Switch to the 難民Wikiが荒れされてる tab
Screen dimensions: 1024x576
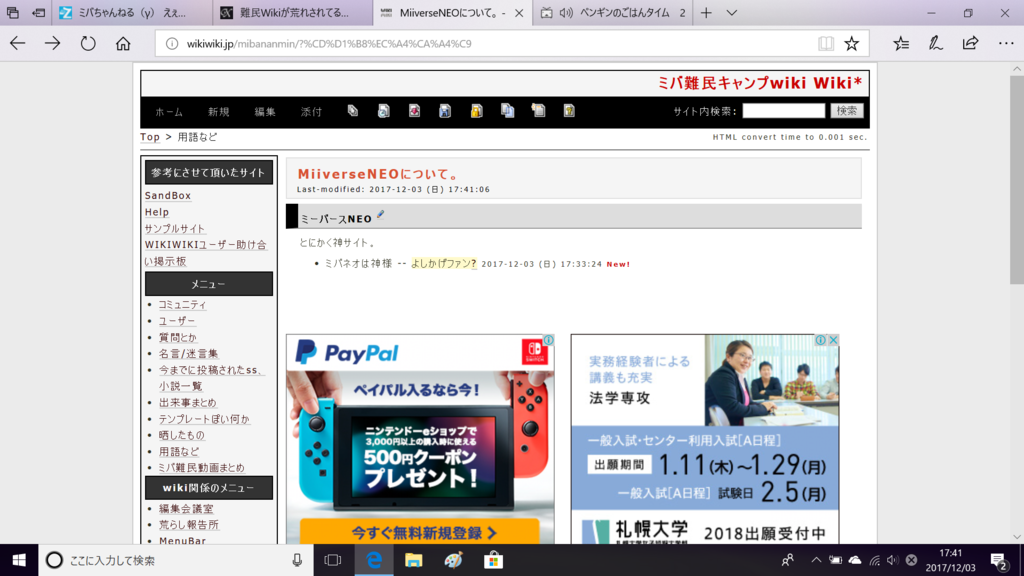click(293, 12)
